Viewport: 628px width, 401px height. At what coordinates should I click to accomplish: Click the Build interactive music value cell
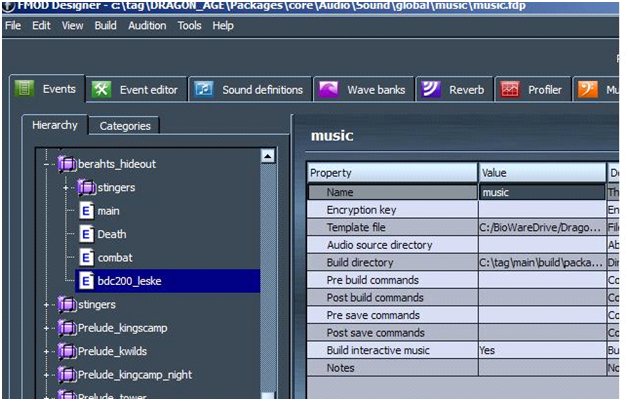click(540, 350)
